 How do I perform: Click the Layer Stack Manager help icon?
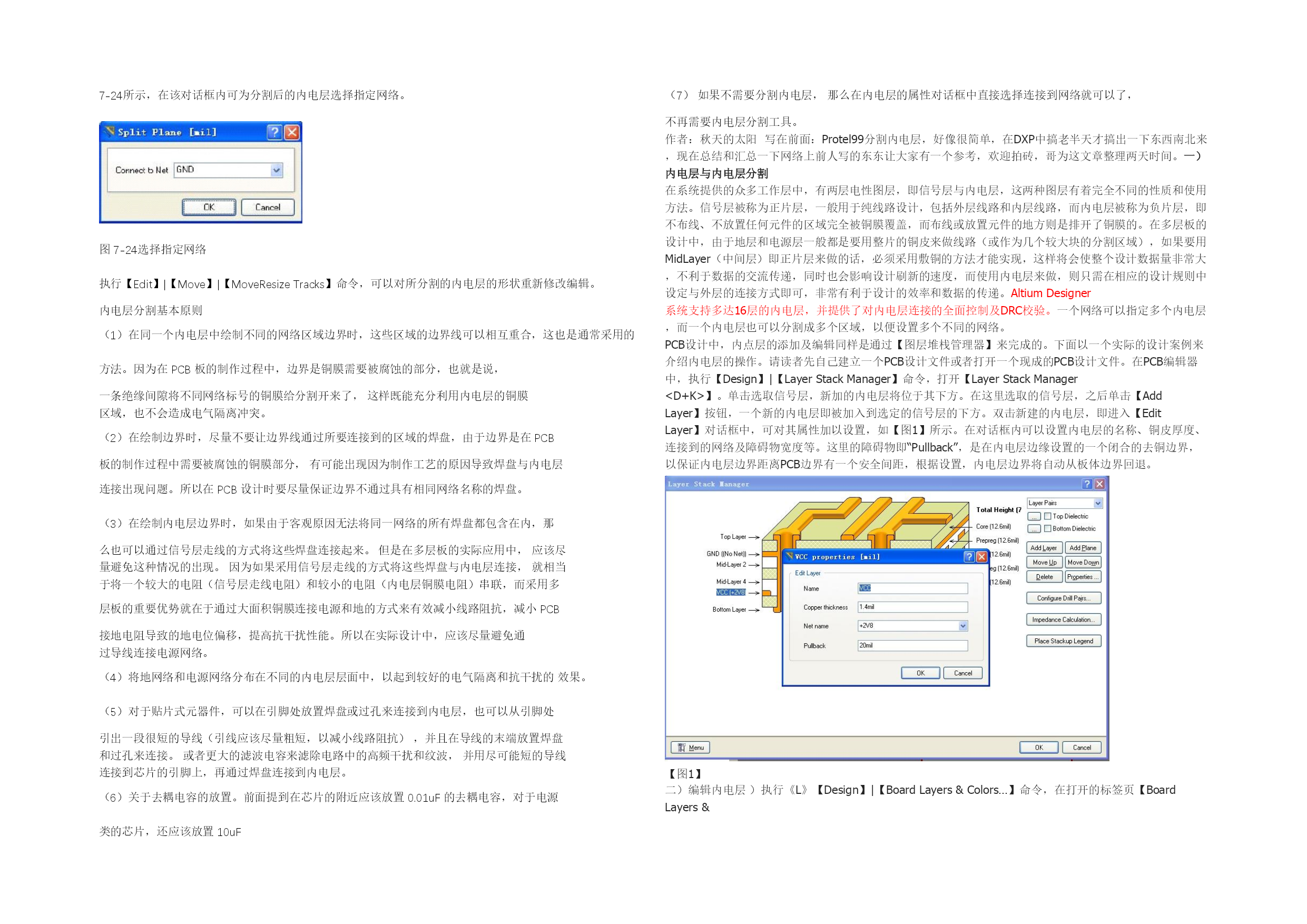[x=1087, y=484]
